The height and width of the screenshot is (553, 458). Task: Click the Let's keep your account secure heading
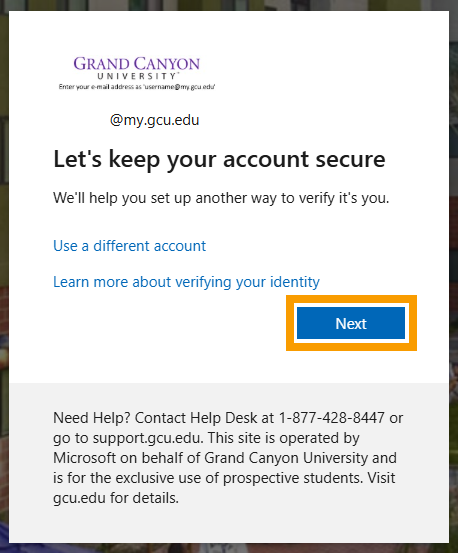pos(219,159)
